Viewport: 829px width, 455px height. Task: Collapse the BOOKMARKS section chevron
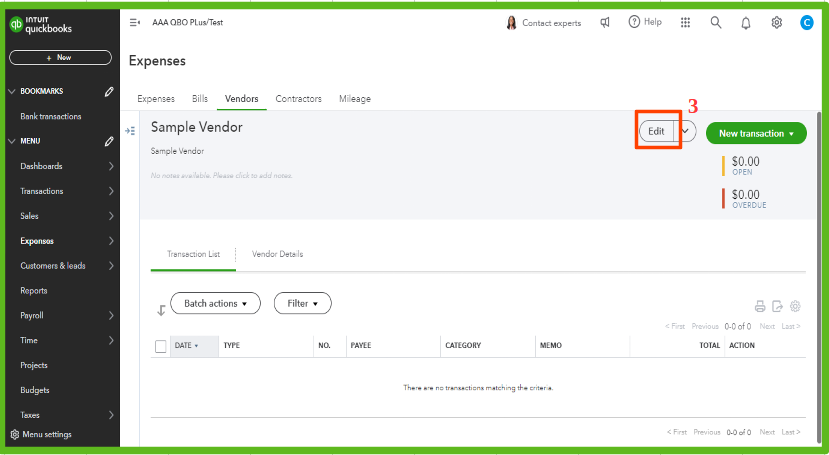click(x=12, y=91)
